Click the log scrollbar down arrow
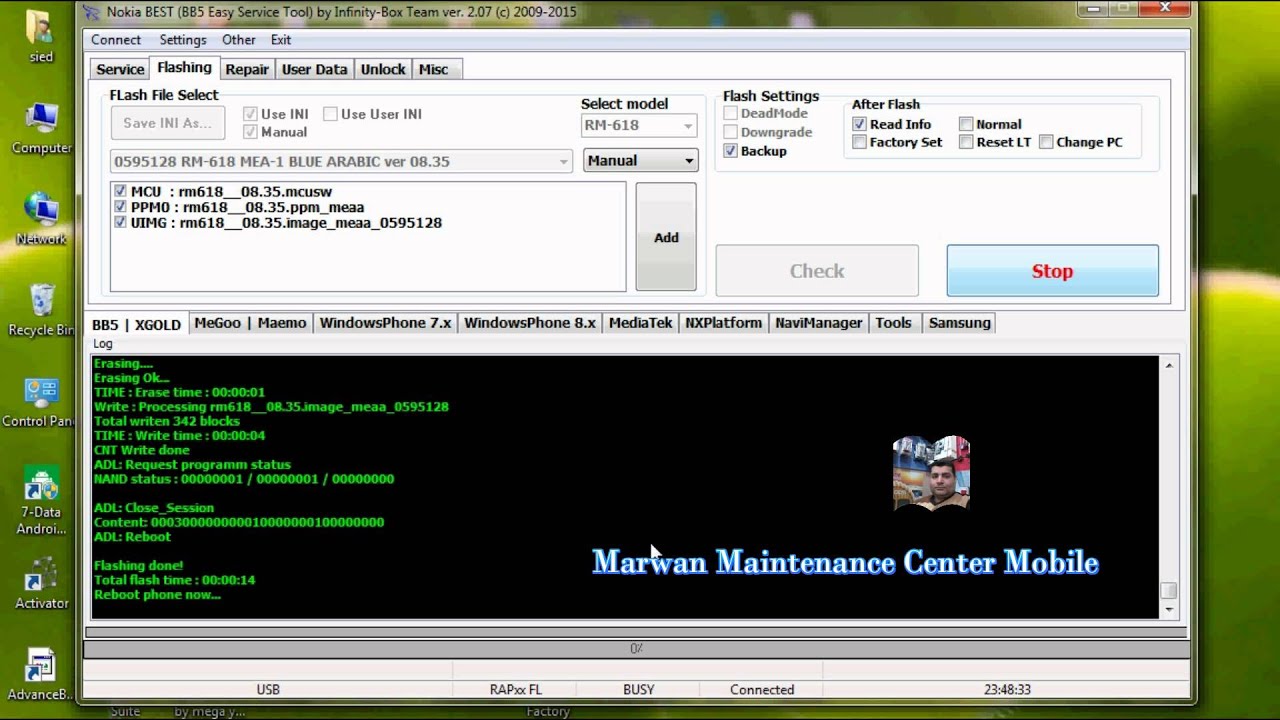The height and width of the screenshot is (720, 1280). 1168,609
